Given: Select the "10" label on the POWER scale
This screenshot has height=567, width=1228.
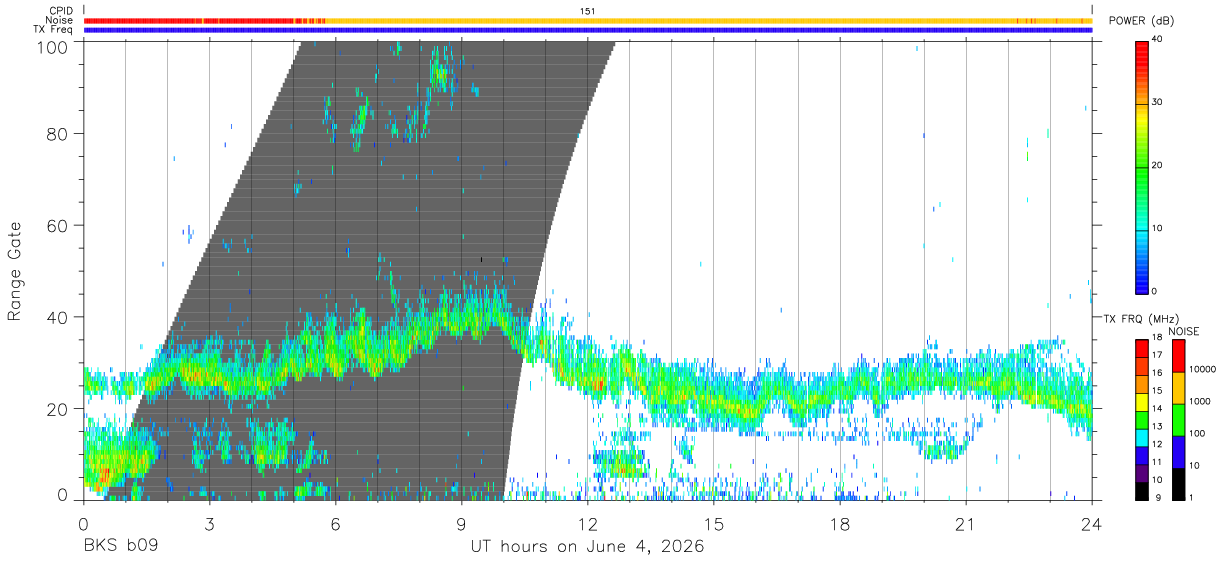Looking at the screenshot, I should pyautogui.click(x=1157, y=229).
